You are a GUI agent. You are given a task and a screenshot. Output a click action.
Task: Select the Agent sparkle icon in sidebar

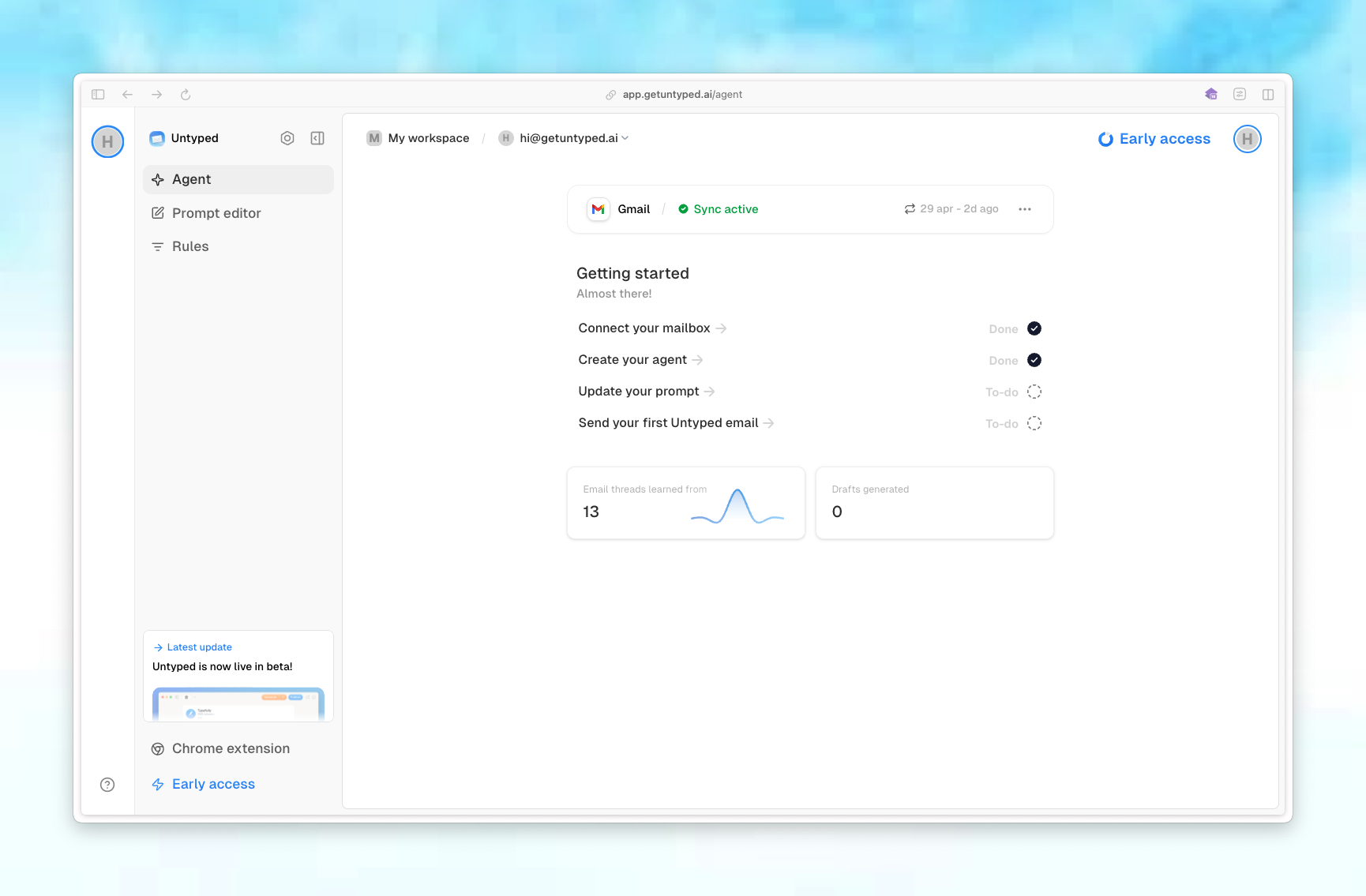click(158, 179)
